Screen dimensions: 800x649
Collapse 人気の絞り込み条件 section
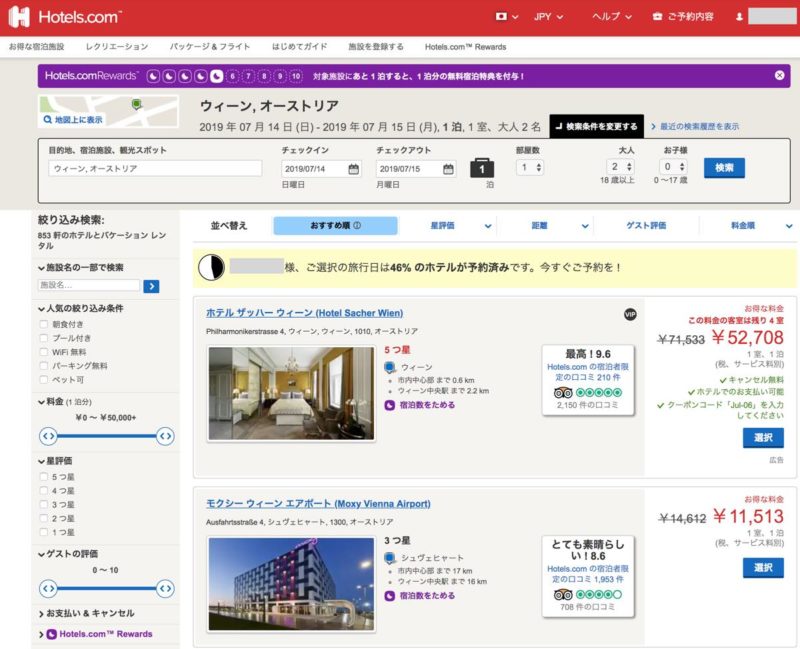pyautogui.click(x=81, y=308)
